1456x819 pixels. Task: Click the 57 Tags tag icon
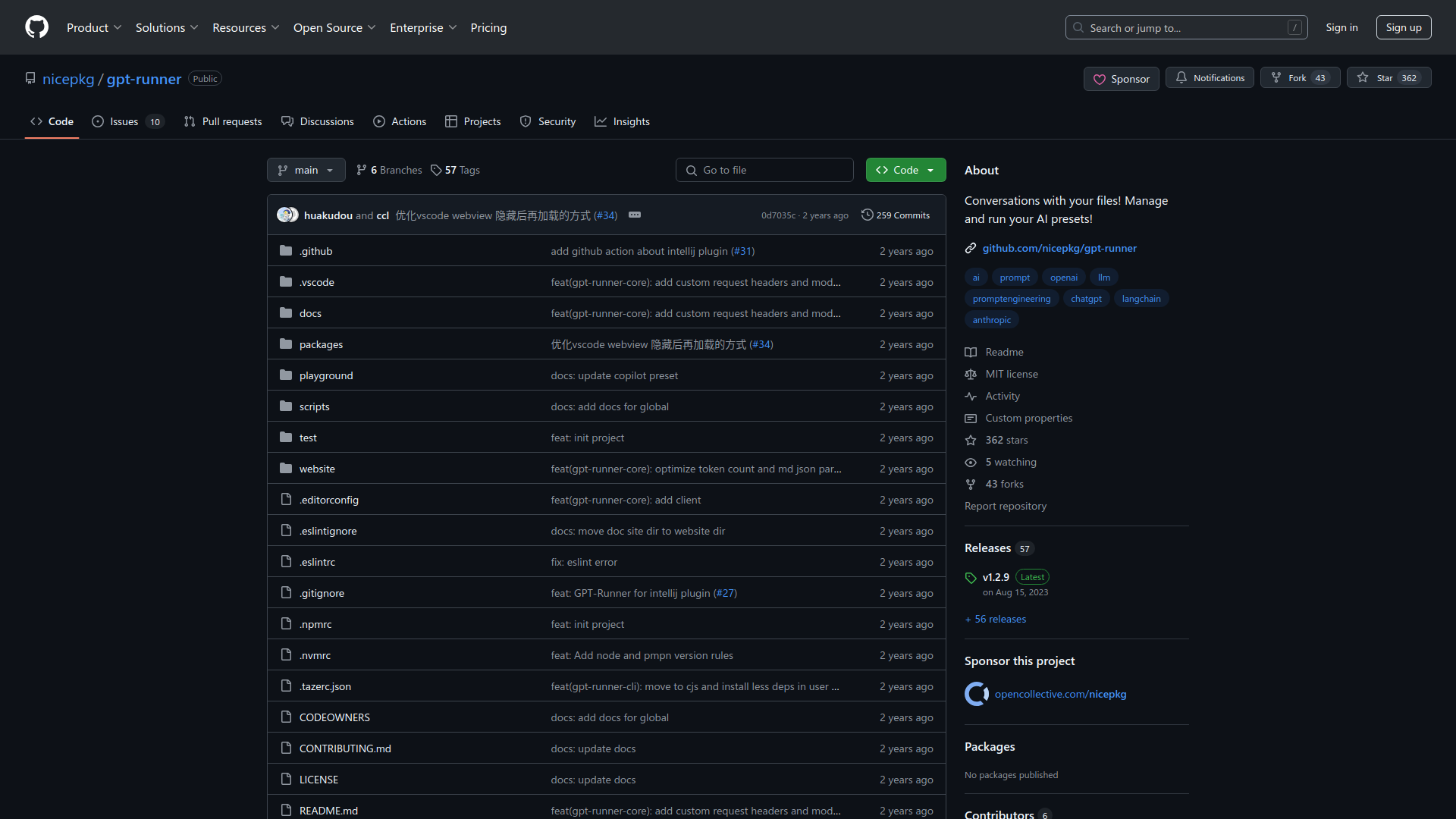(x=436, y=170)
